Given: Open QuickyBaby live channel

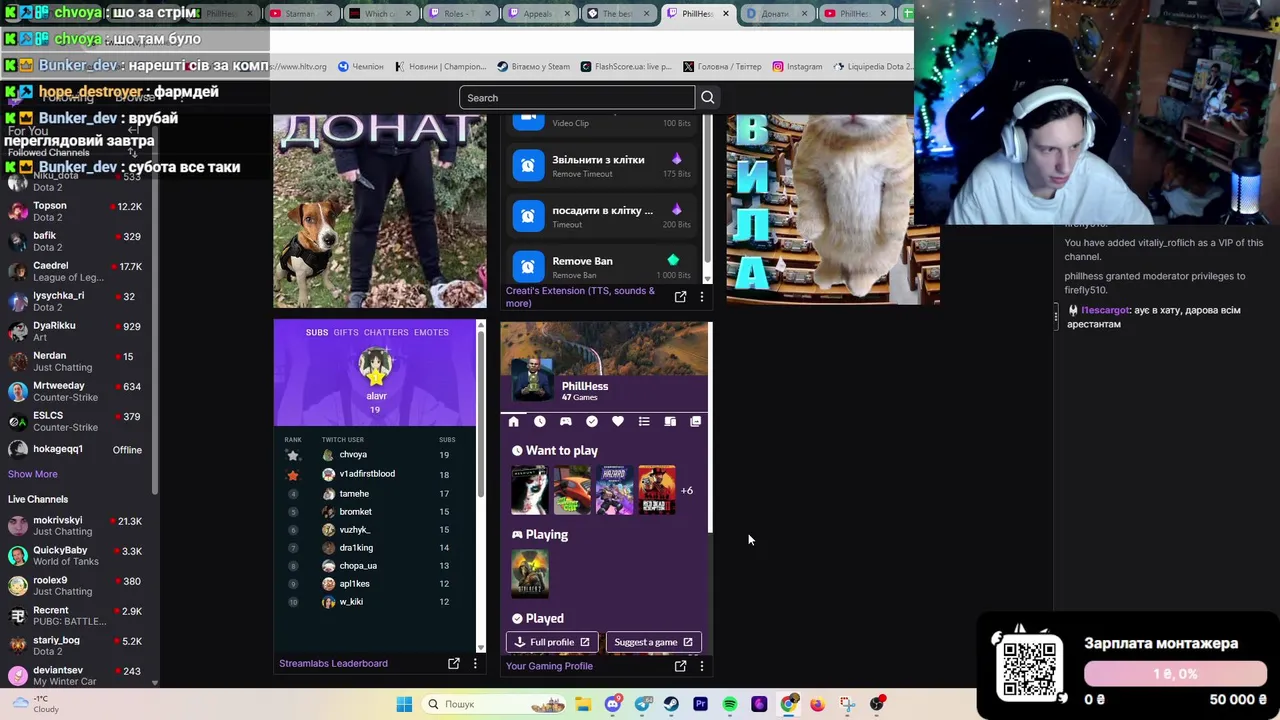Looking at the screenshot, I should tap(75, 556).
